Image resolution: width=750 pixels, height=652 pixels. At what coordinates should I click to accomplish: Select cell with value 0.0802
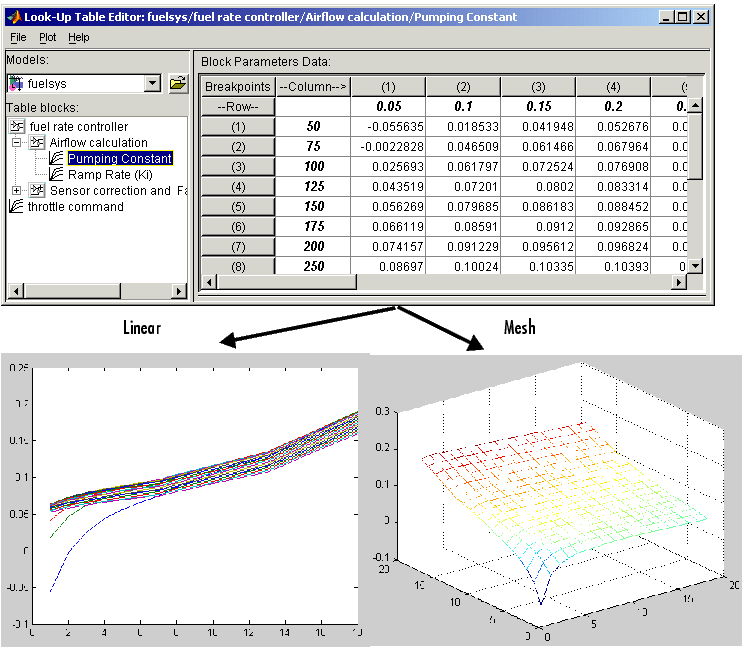coord(539,187)
